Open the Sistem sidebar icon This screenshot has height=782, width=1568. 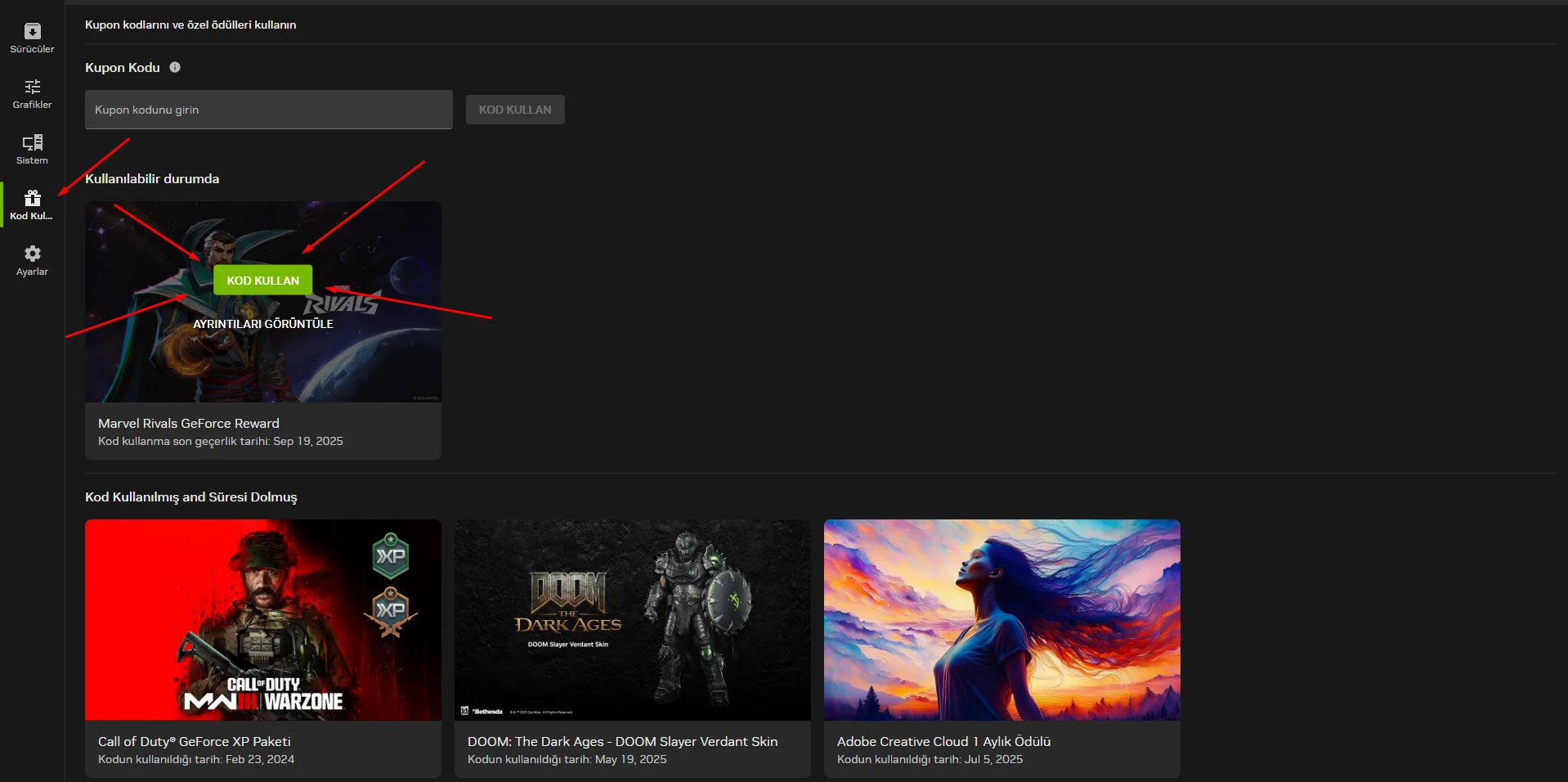coord(33,143)
